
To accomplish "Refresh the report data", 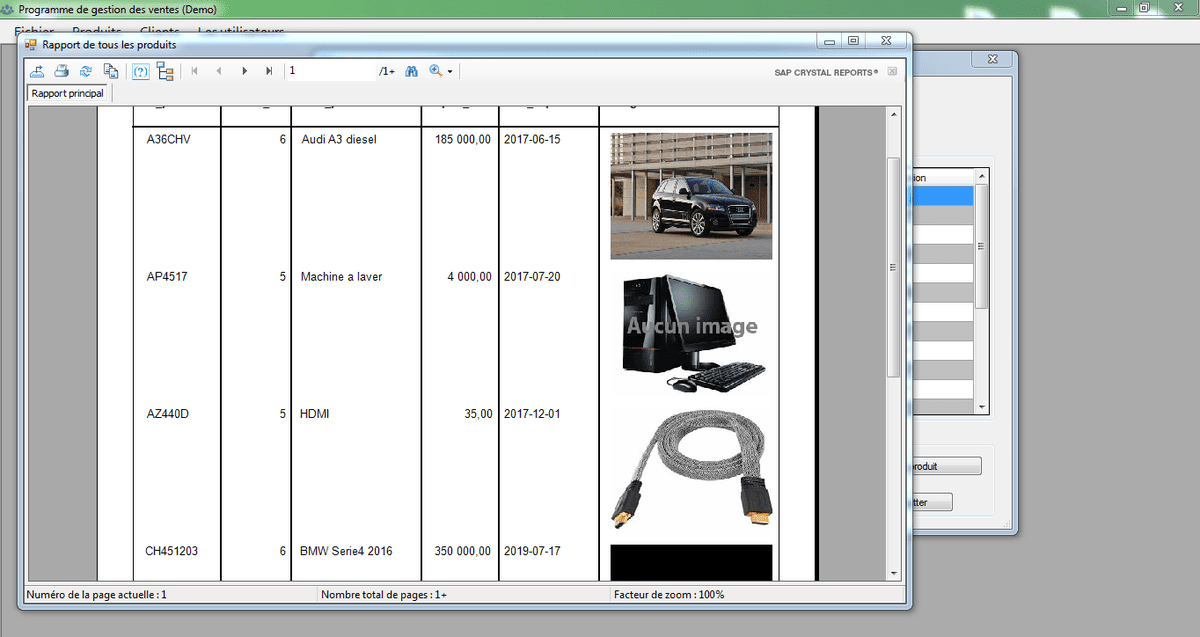I will pyautogui.click(x=86, y=71).
